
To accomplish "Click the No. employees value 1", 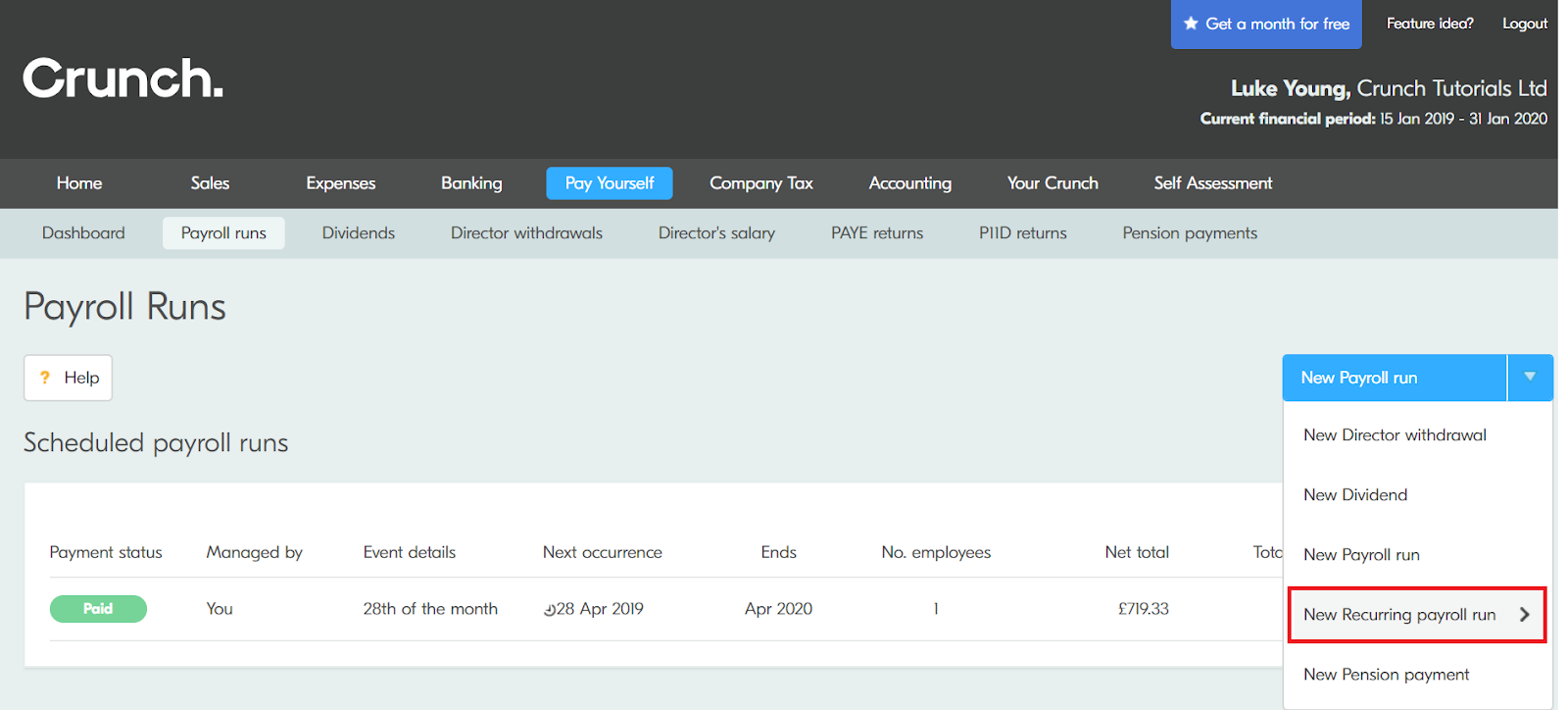I will 936,609.
